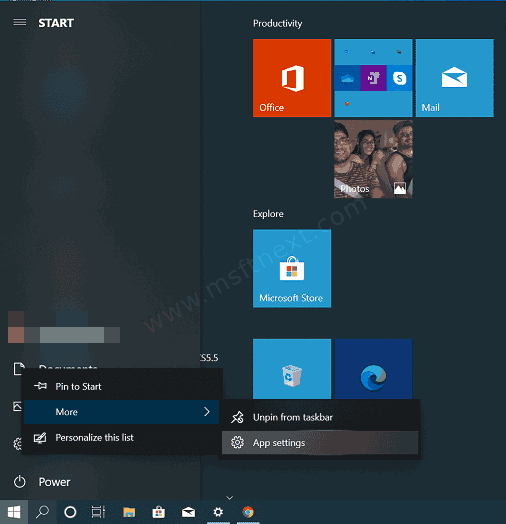Open taskbar Search magnifier

(x=42, y=512)
